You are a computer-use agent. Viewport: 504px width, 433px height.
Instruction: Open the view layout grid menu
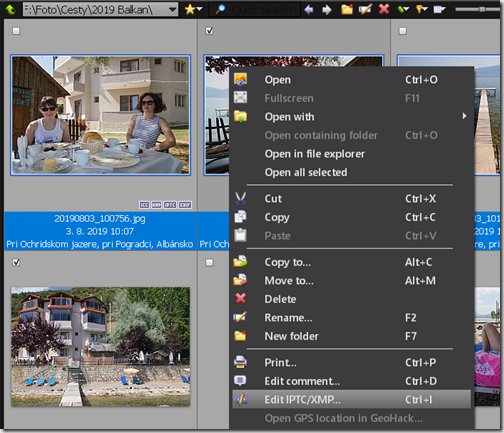point(439,9)
